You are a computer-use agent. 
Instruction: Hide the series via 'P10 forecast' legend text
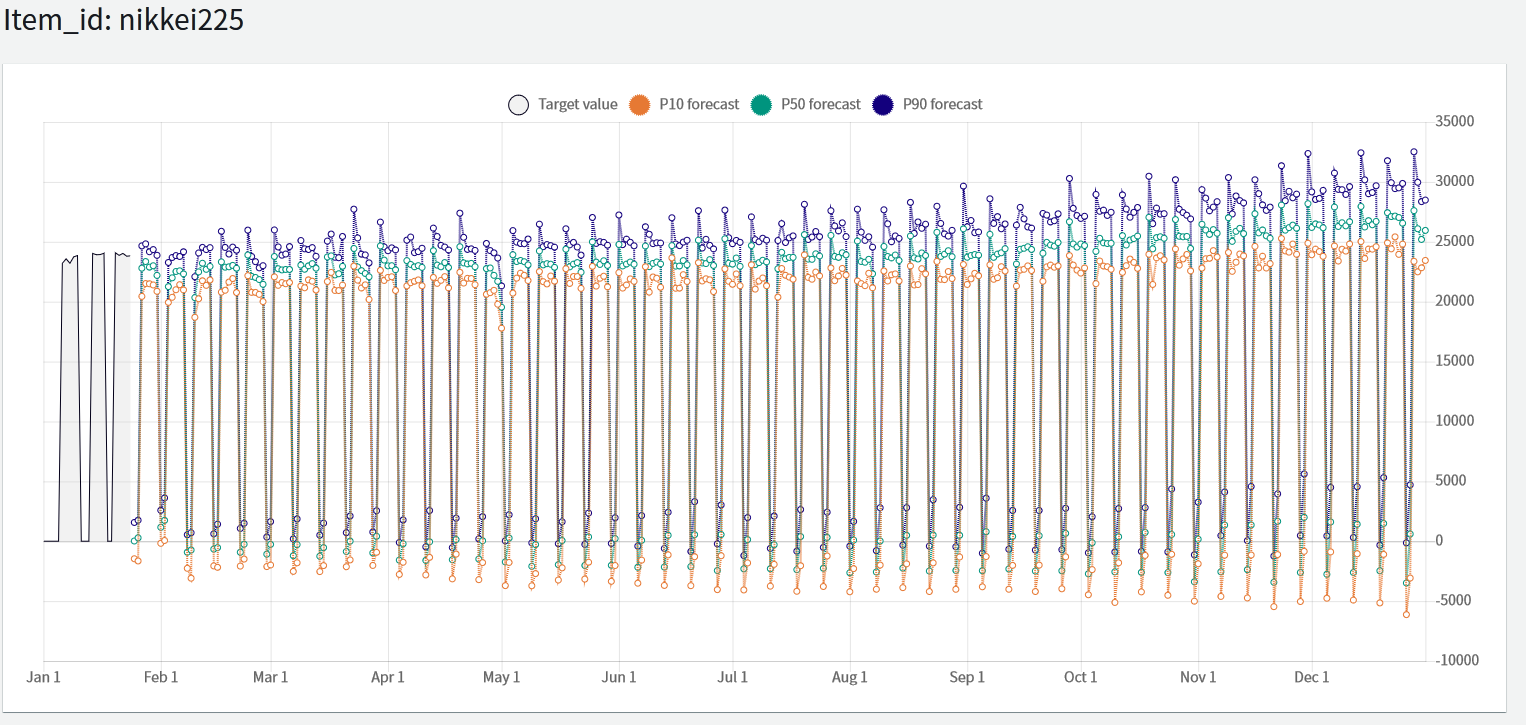click(699, 104)
